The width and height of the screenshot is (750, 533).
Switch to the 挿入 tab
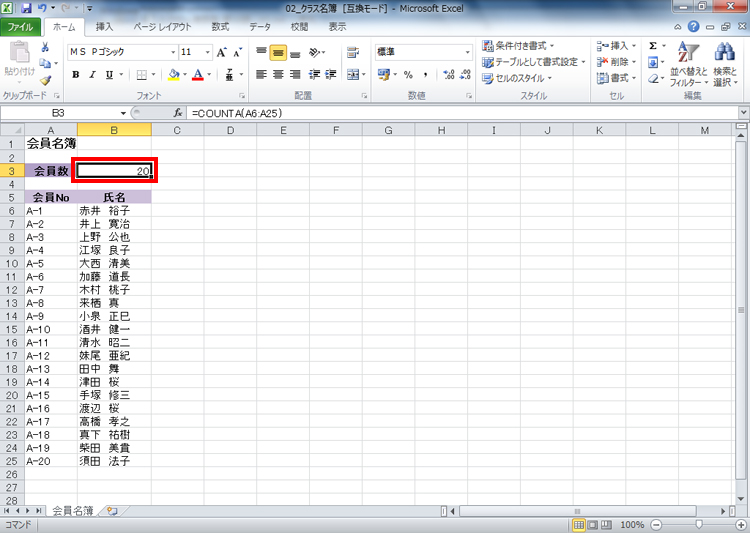(x=104, y=27)
